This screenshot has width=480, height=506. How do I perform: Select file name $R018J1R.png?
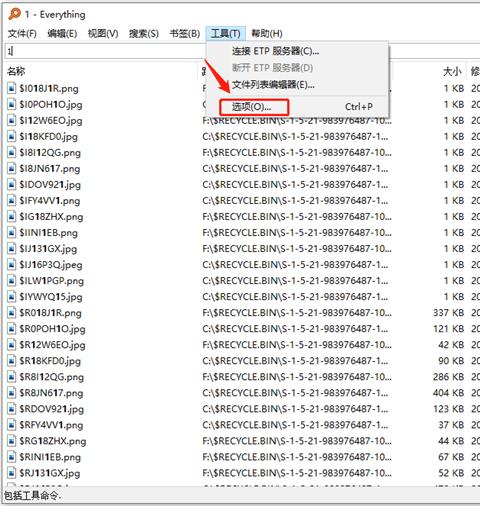coord(50,313)
